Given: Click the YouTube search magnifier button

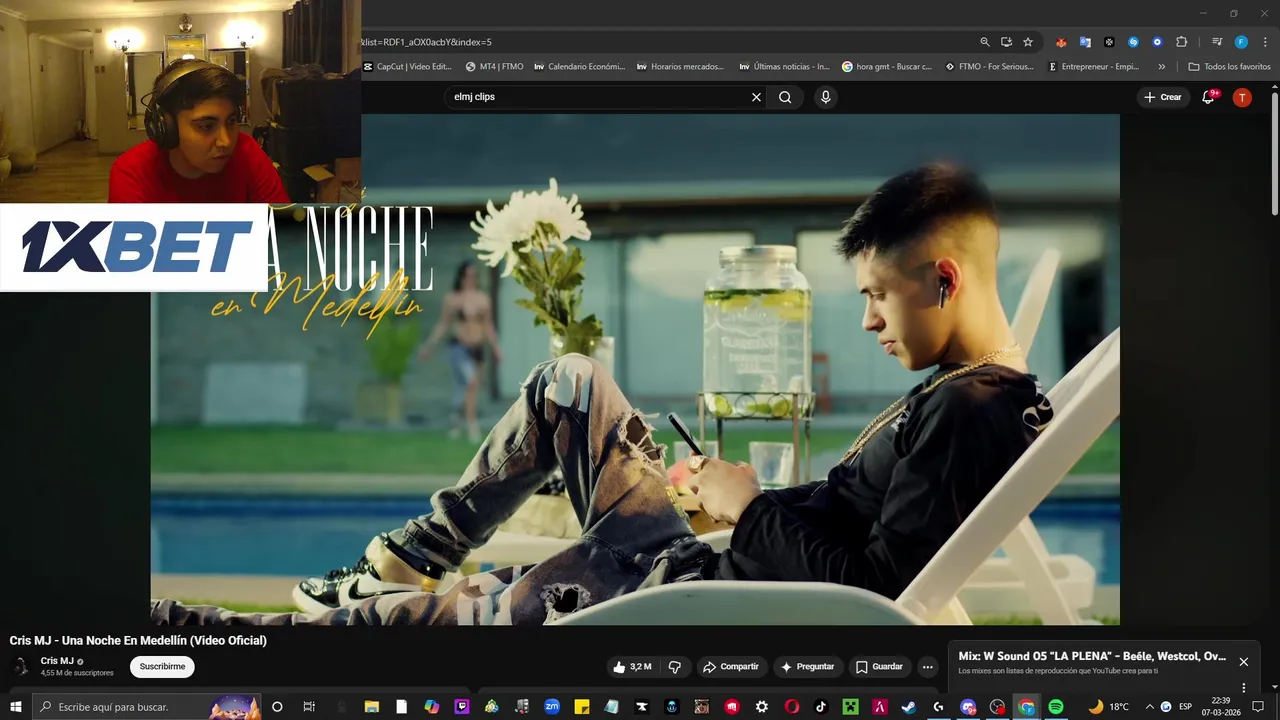Looking at the screenshot, I should pyautogui.click(x=785, y=97).
